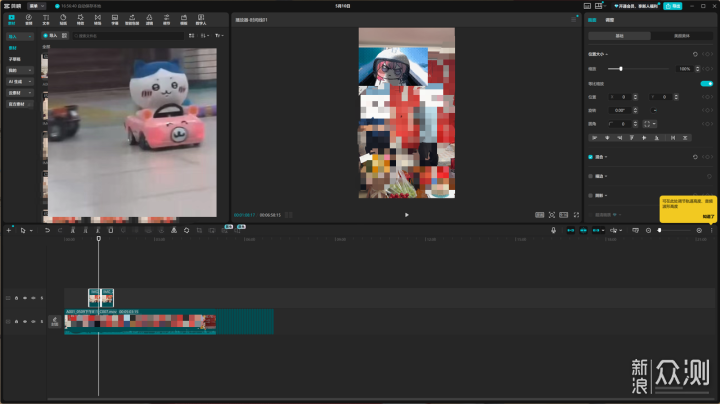Image resolution: width=720 pixels, height=404 pixels.
Task: Open the selection tool mode dropdown in timeline
Action: click(x=31, y=230)
